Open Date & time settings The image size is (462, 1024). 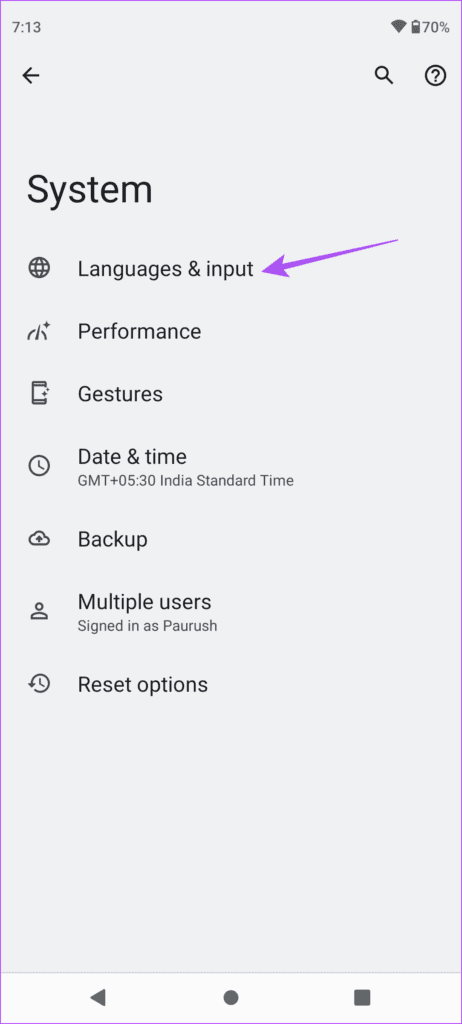231,466
